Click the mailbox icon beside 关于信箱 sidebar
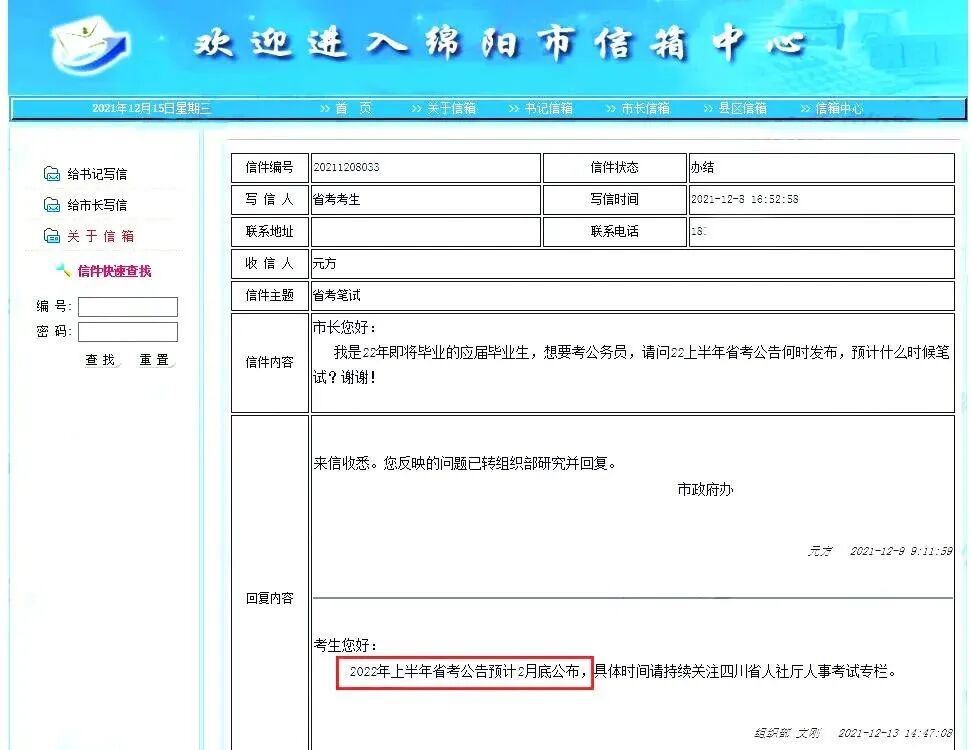This screenshot has height=750, width=971. [52, 236]
